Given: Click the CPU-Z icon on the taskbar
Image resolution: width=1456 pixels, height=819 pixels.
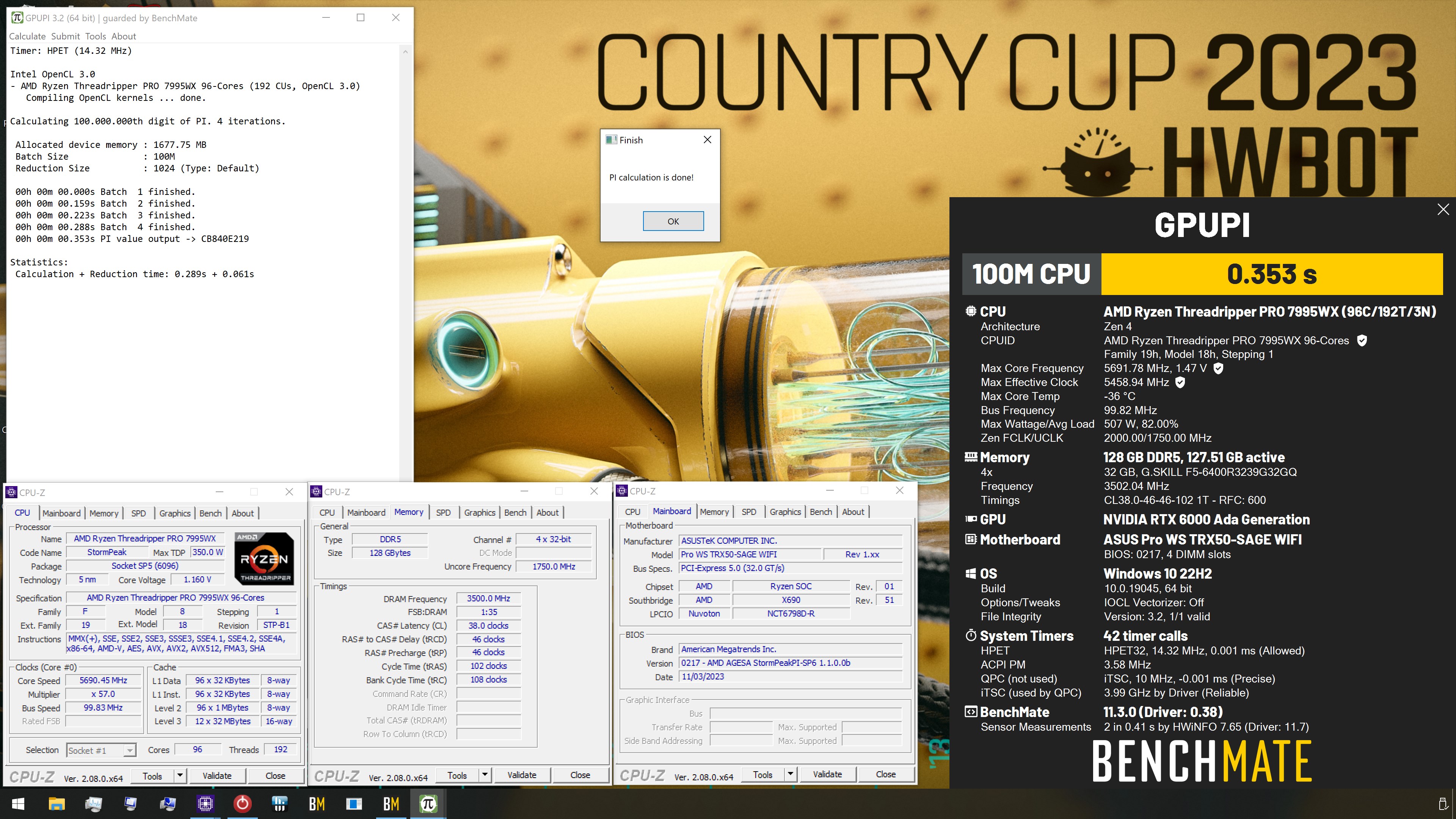Looking at the screenshot, I should (x=205, y=804).
